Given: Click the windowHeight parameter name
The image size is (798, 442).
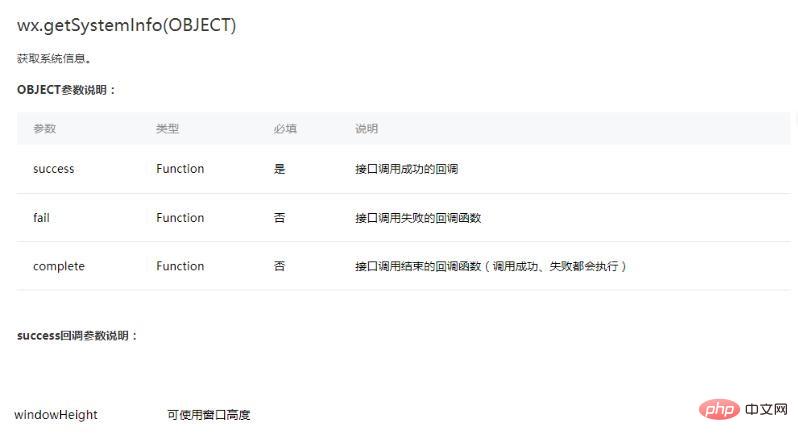Looking at the screenshot, I should [56, 414].
